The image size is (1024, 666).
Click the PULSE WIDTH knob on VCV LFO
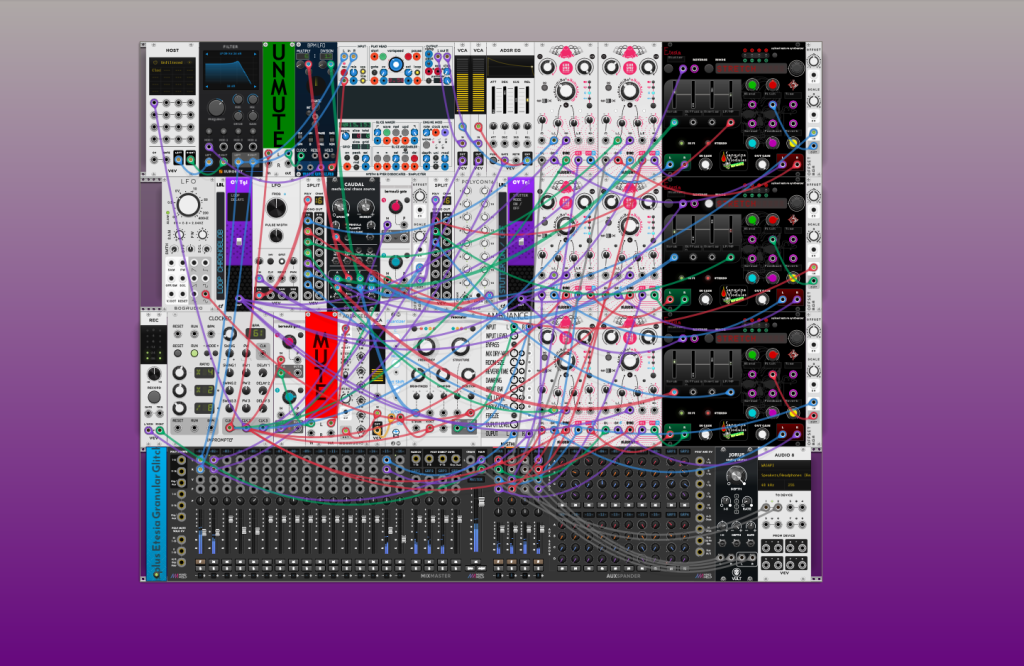pos(276,234)
